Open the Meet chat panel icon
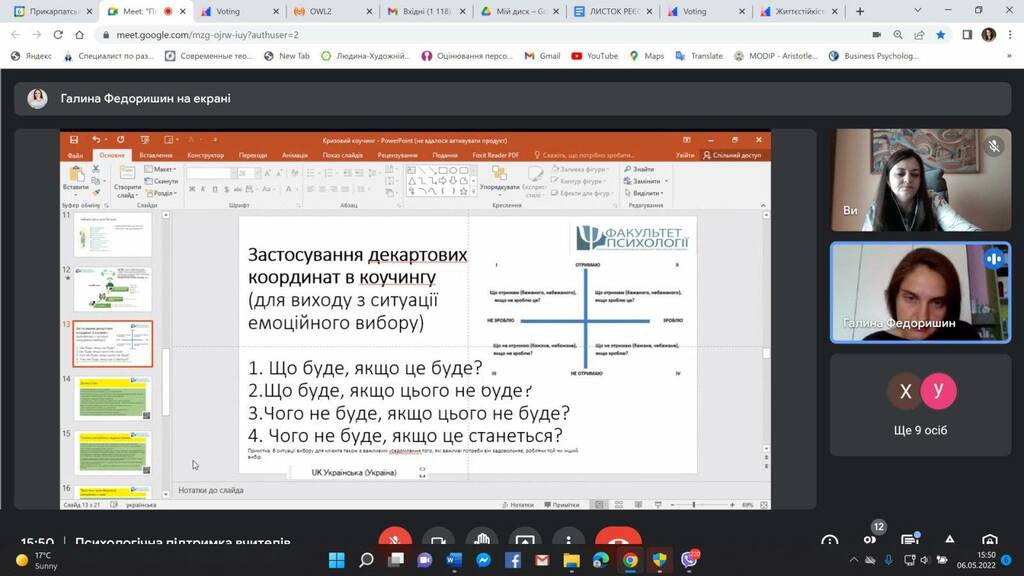The height and width of the screenshot is (576, 1024). click(910, 541)
